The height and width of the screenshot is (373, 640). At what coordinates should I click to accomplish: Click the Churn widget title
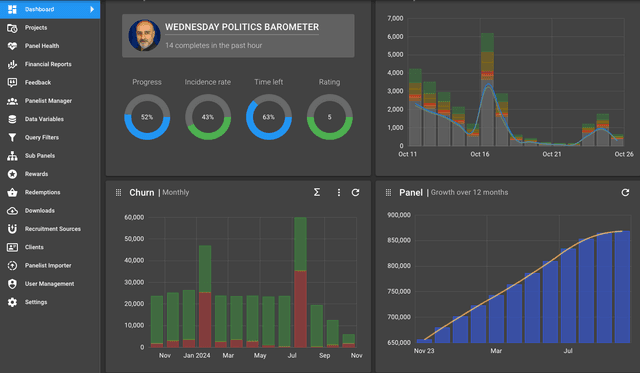pyautogui.click(x=142, y=192)
